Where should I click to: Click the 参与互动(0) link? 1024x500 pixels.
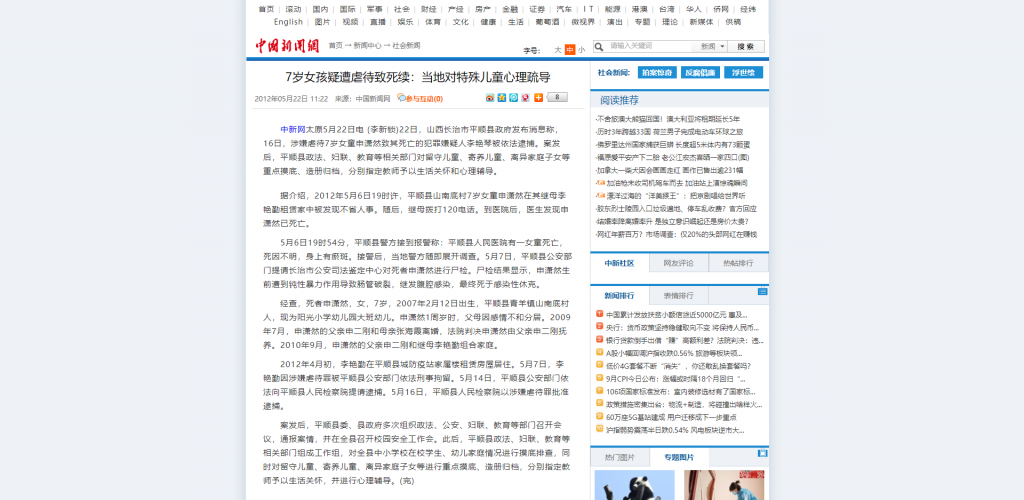[x=424, y=99]
